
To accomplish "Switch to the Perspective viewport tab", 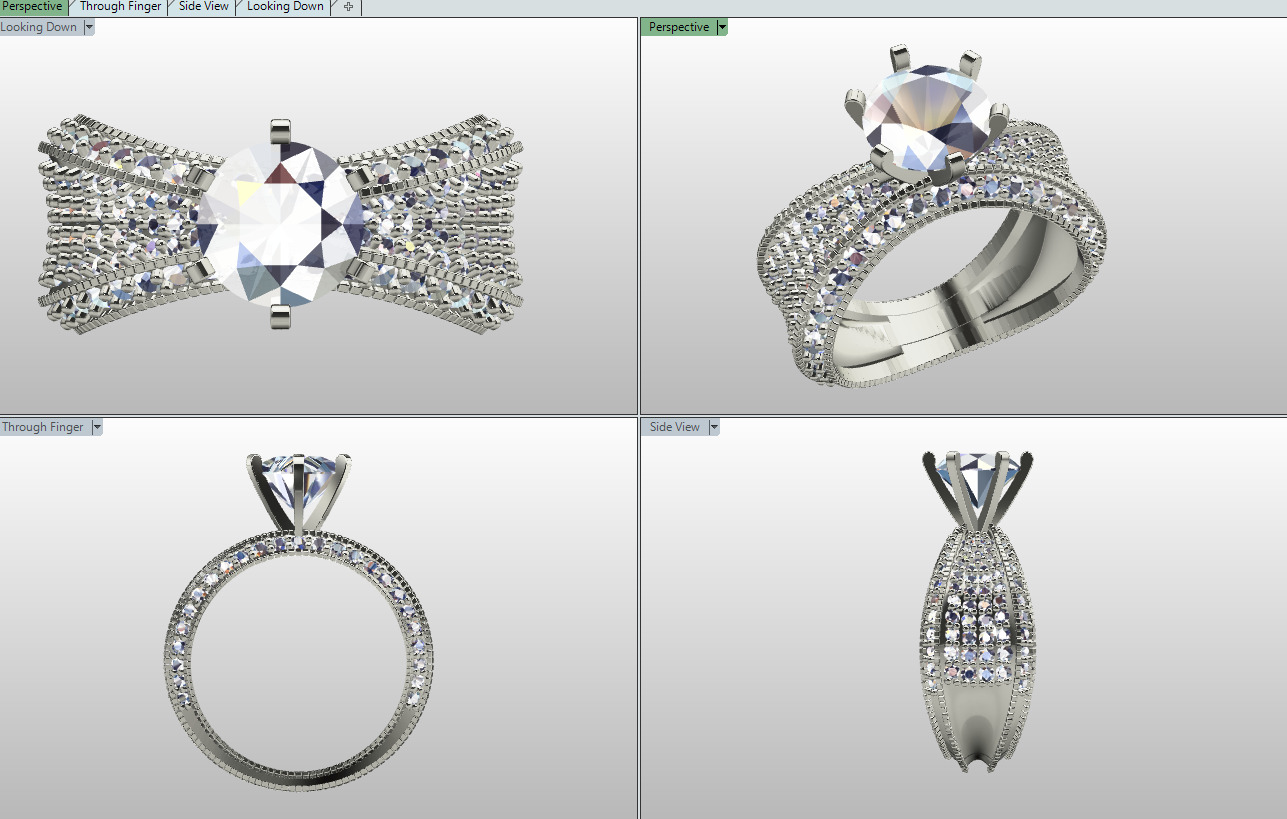I will pyautogui.click(x=32, y=7).
